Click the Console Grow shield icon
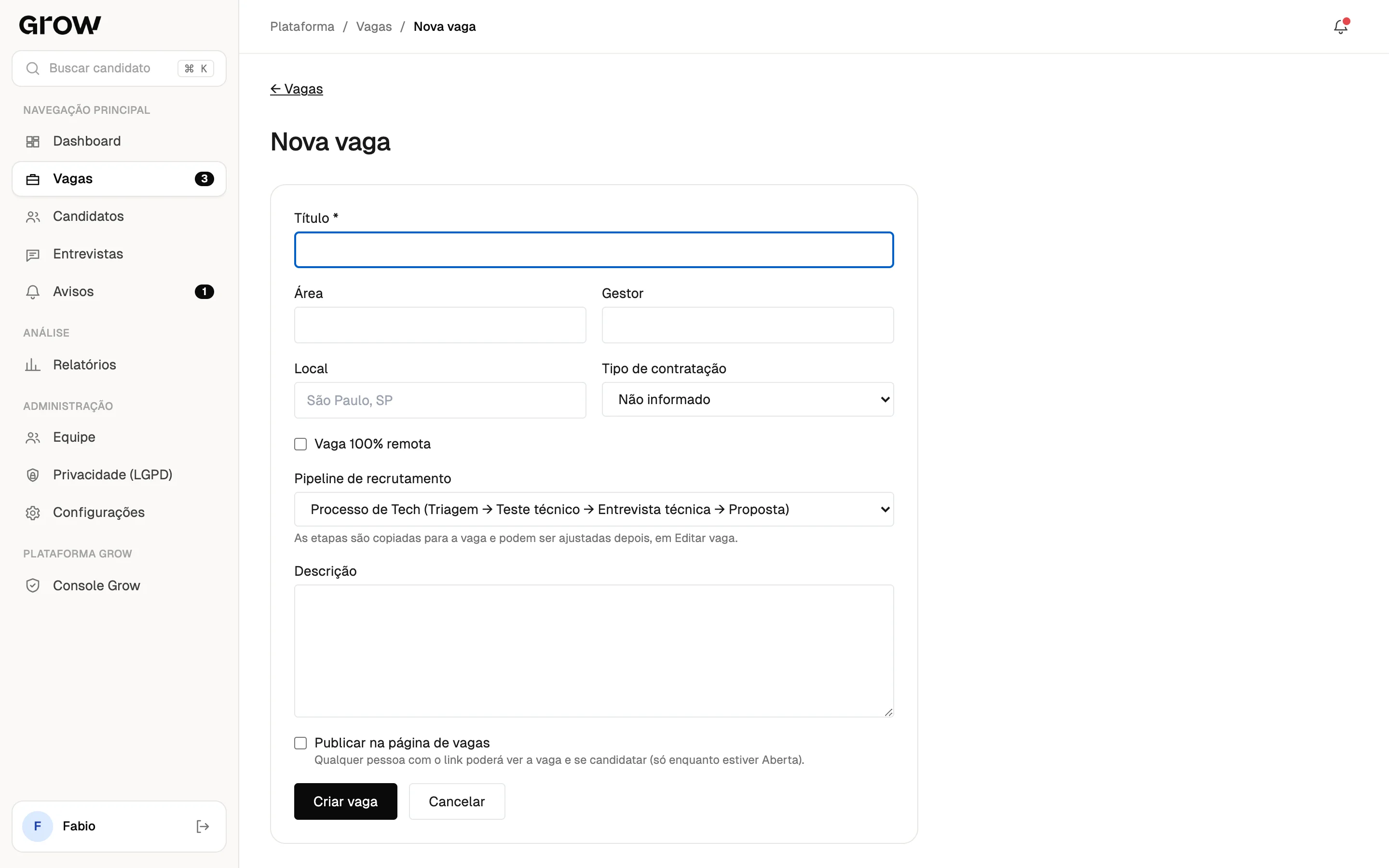The width and height of the screenshot is (1389, 868). pos(33,585)
